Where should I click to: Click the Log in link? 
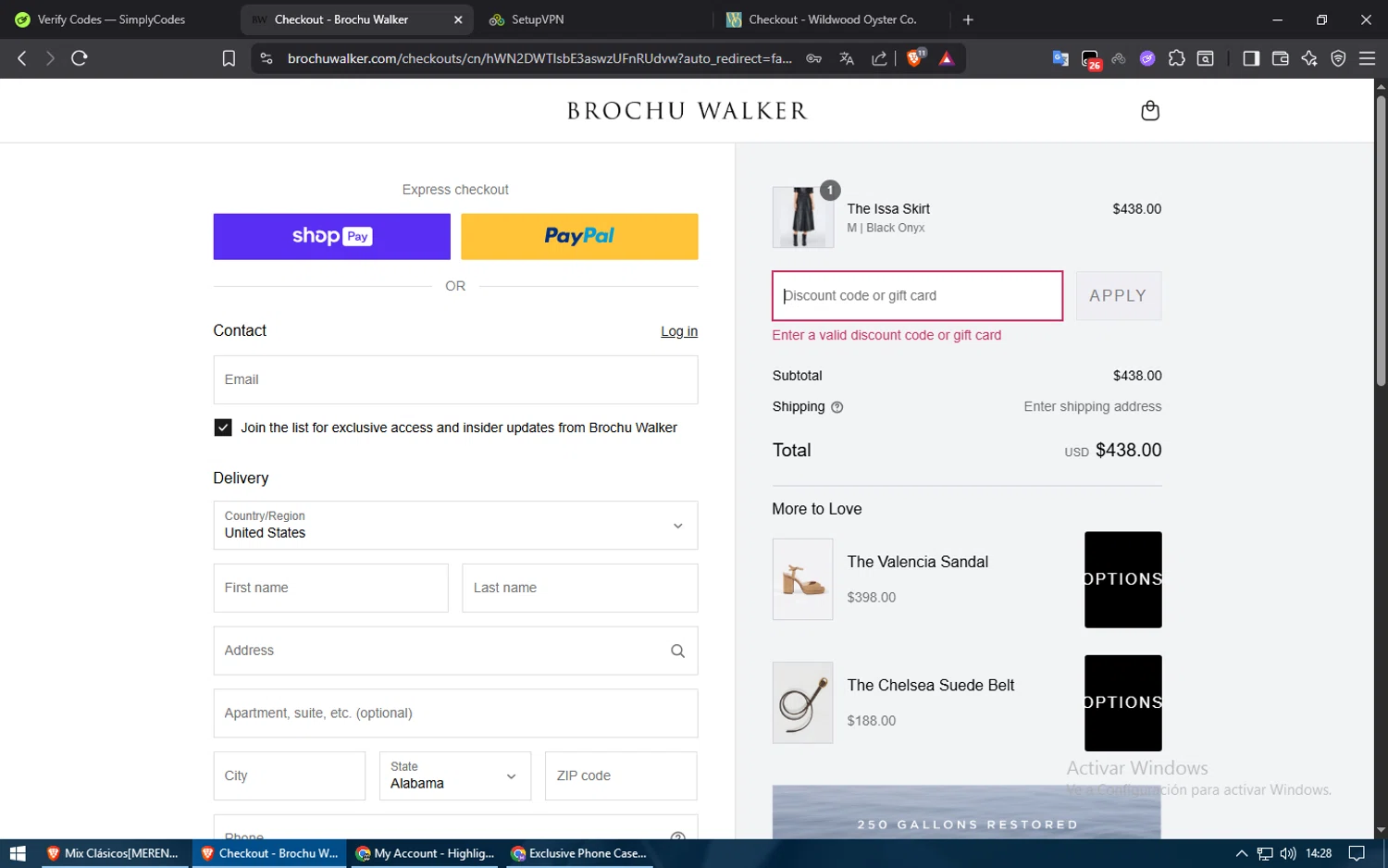pyautogui.click(x=679, y=331)
